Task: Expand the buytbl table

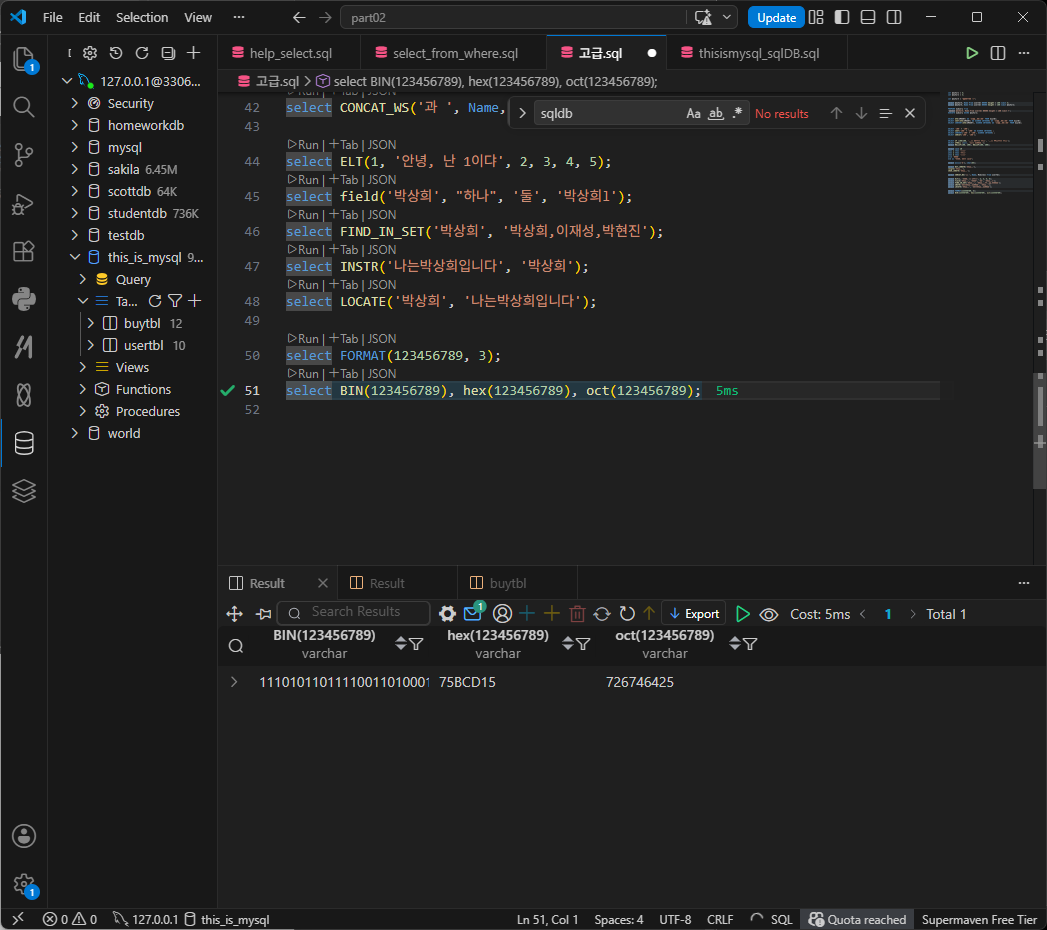Action: tap(91, 323)
